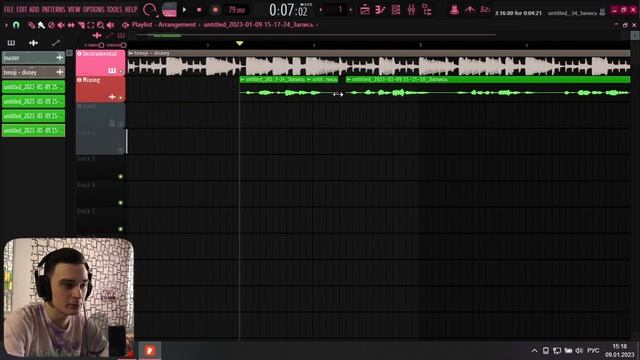Click the Record button in transport
640x360 pixels.
click(215, 10)
